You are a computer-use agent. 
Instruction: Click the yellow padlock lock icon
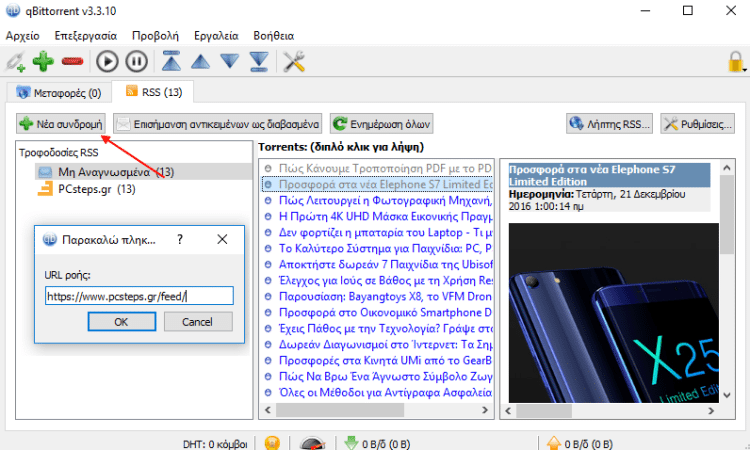click(x=735, y=62)
